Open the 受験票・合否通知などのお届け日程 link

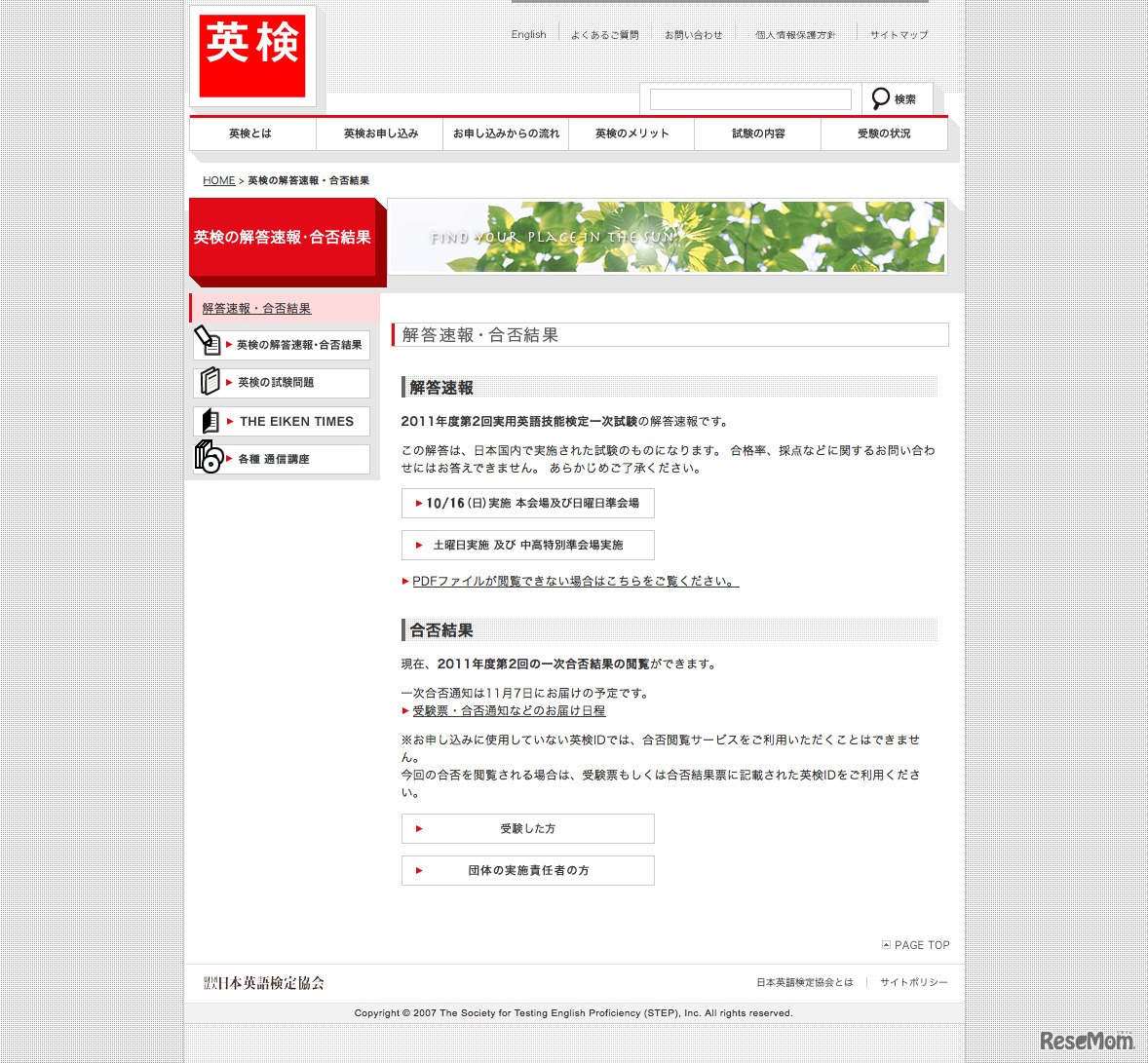click(x=508, y=710)
